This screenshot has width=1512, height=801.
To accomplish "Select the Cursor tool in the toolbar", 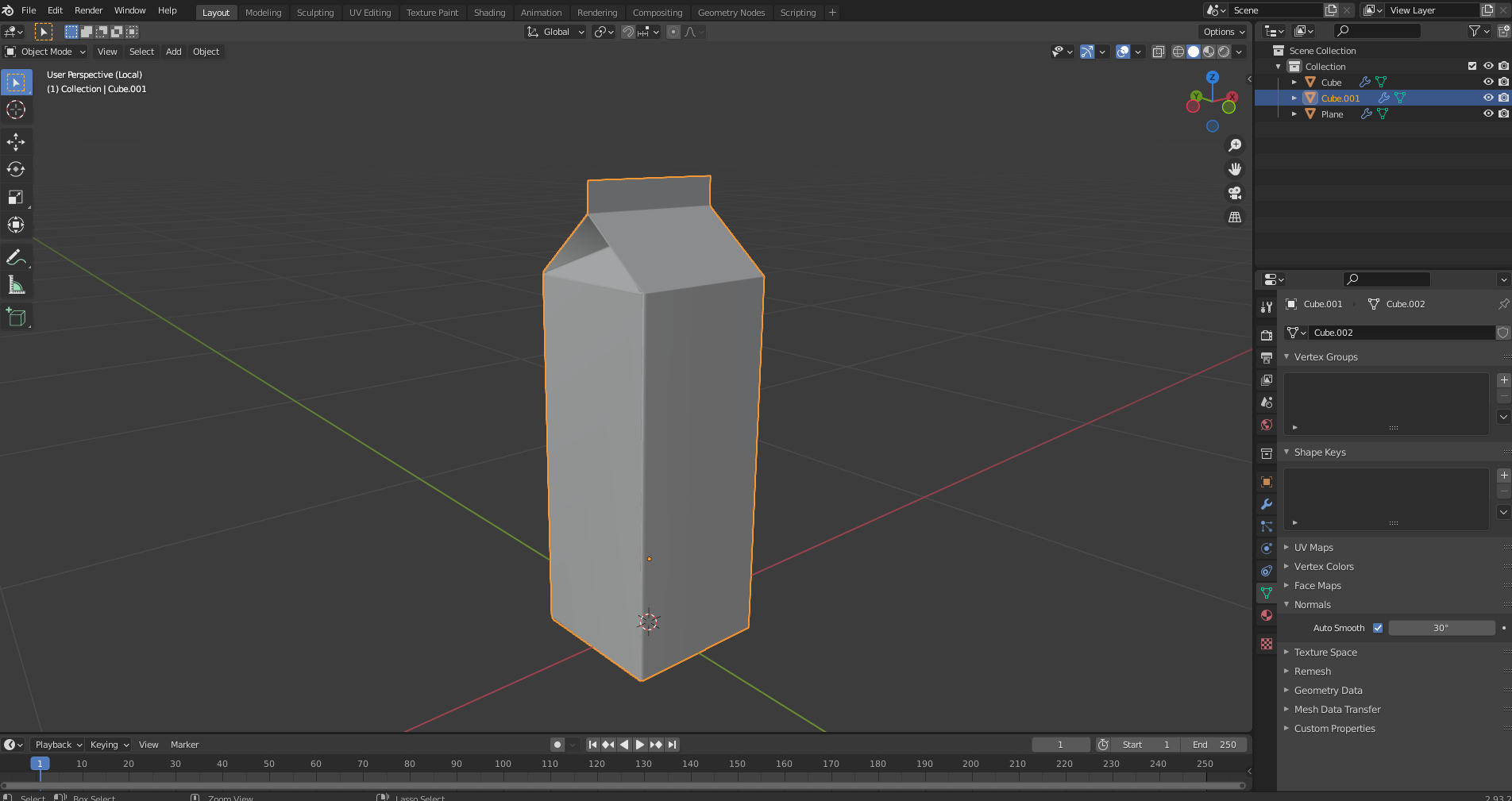I will click(16, 110).
